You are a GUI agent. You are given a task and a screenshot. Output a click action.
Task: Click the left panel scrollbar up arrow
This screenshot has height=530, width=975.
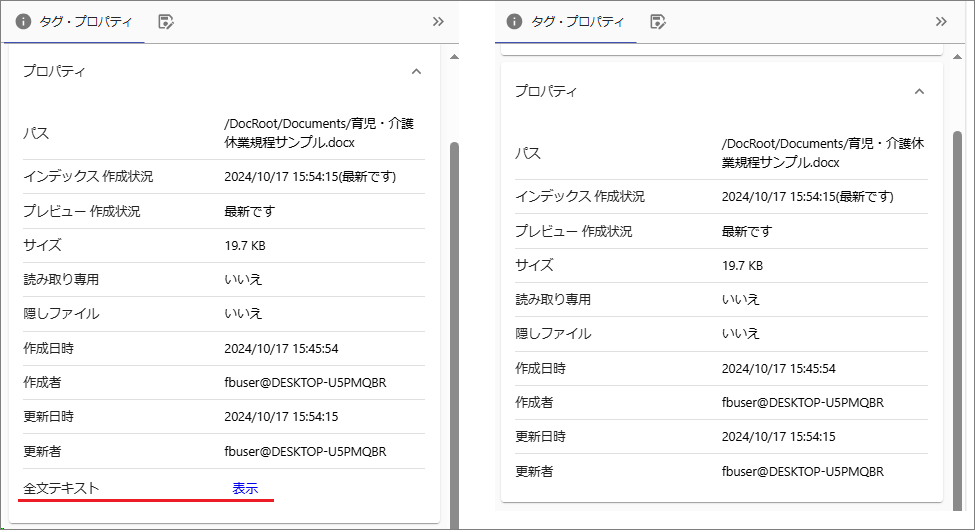point(454,57)
